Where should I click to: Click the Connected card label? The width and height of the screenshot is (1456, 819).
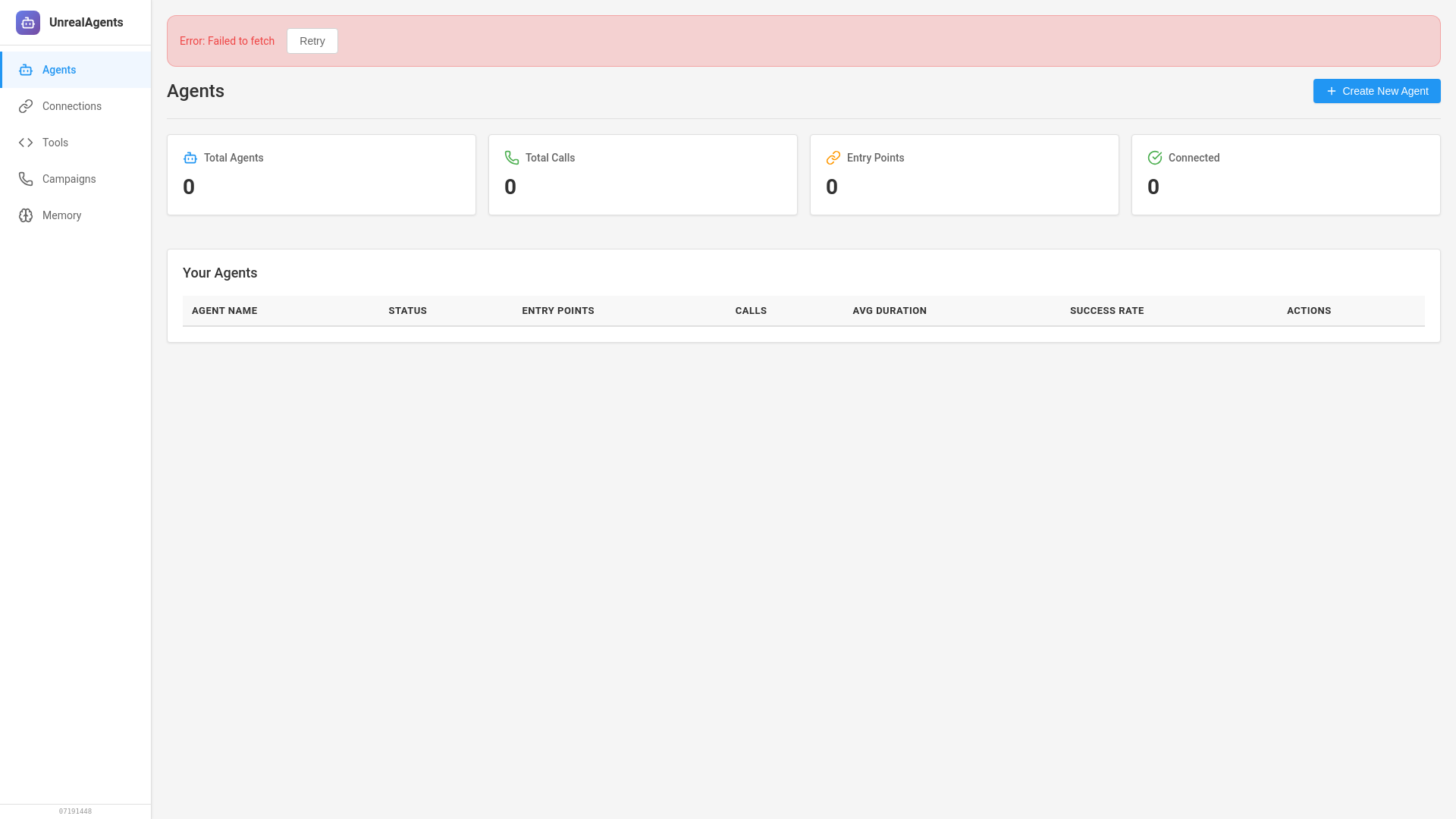click(1194, 158)
